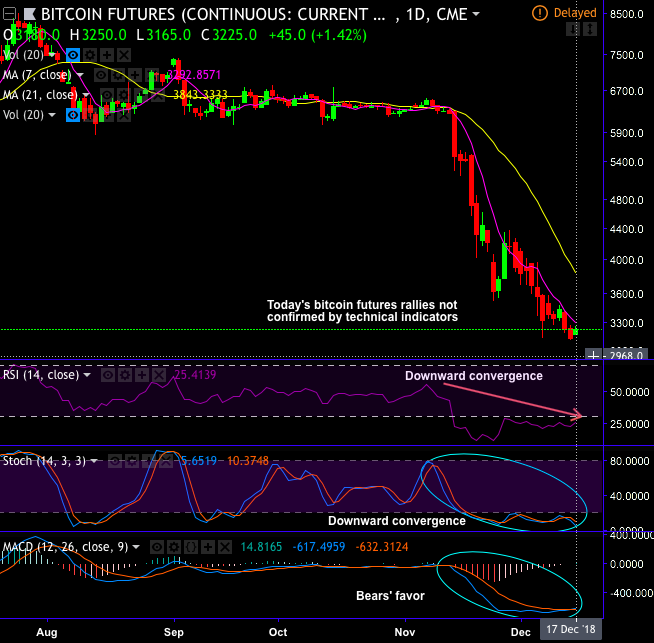Toggle visibility eye of MA (21, close)
Viewport: 654px width, 643px height.
click(x=107, y=95)
